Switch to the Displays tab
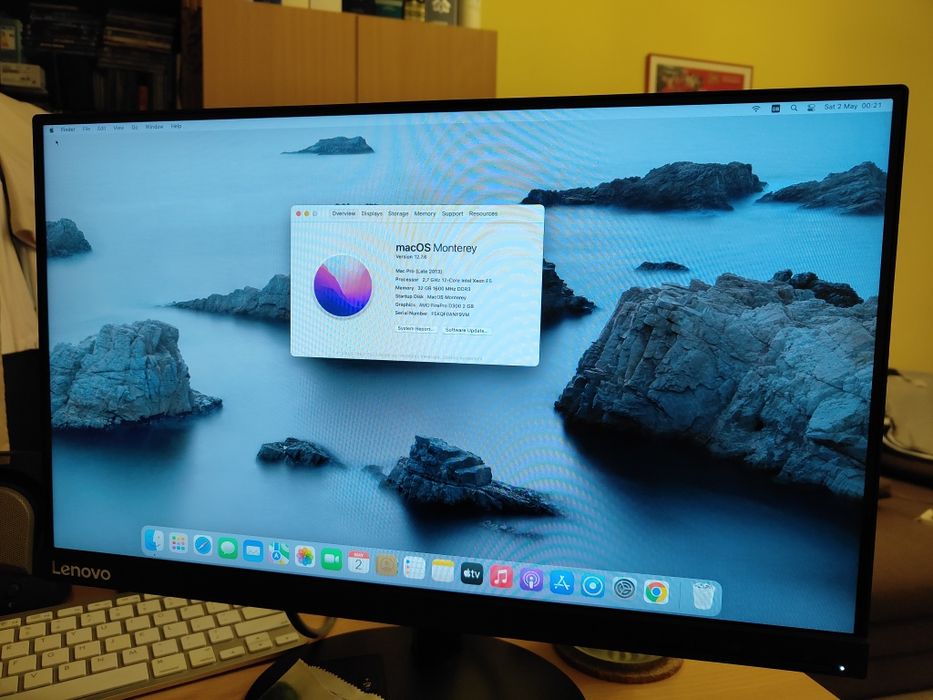Image resolution: width=933 pixels, height=700 pixels. click(x=372, y=213)
